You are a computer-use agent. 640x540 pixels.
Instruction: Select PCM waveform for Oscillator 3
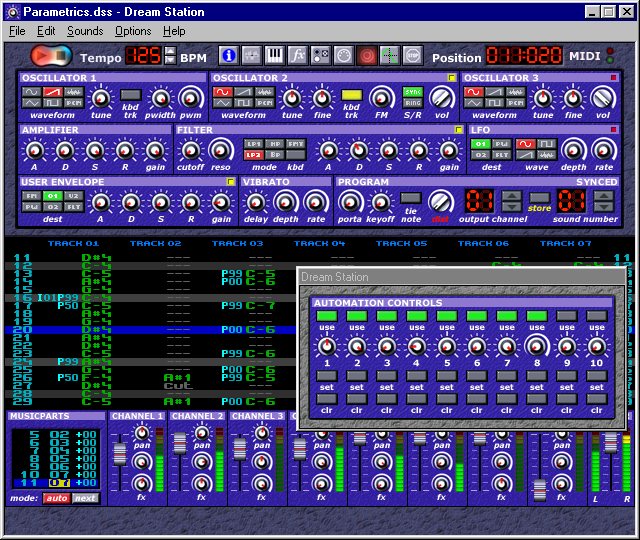coord(516,103)
